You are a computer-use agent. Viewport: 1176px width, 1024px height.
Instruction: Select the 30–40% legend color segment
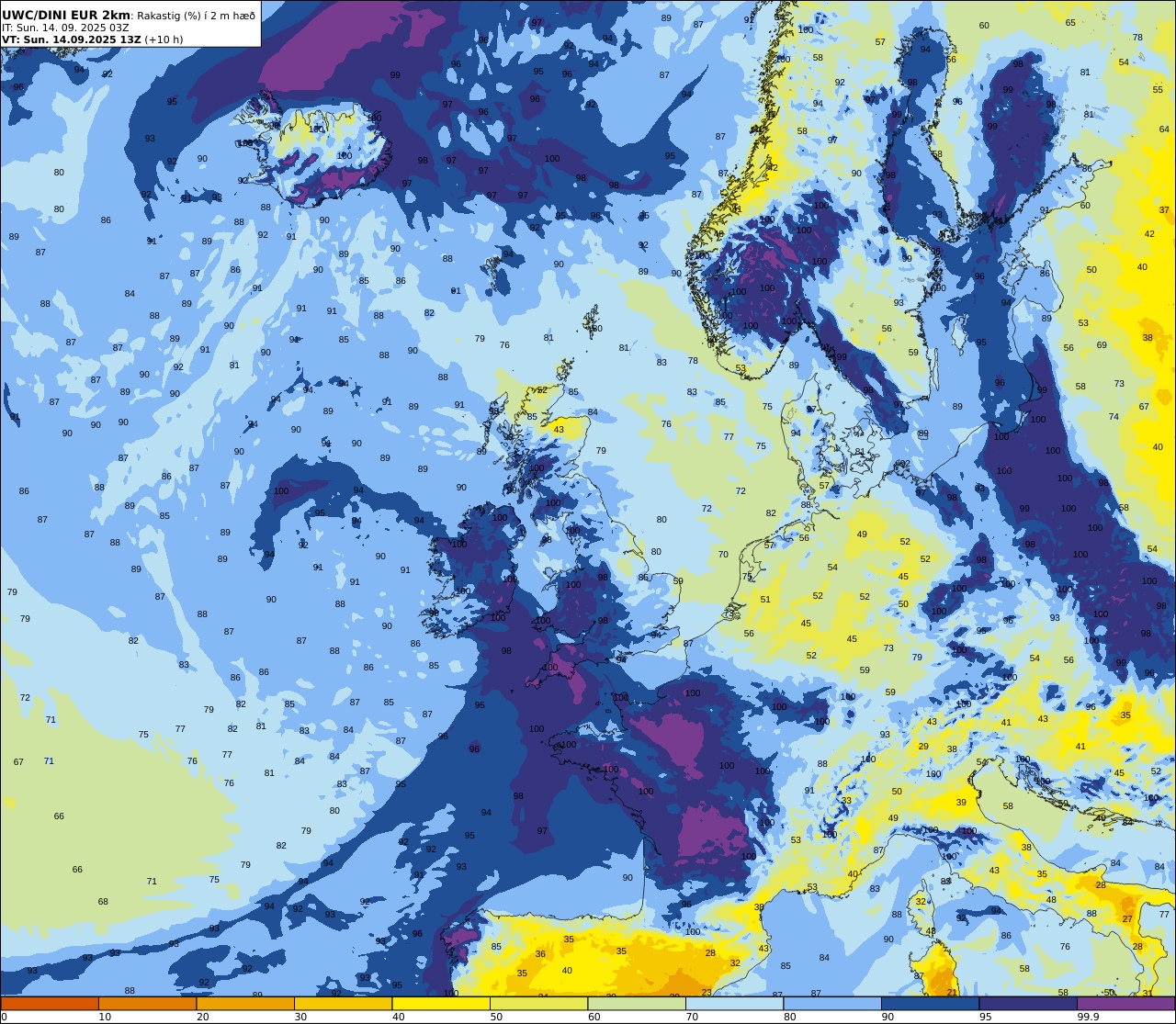[343, 1004]
